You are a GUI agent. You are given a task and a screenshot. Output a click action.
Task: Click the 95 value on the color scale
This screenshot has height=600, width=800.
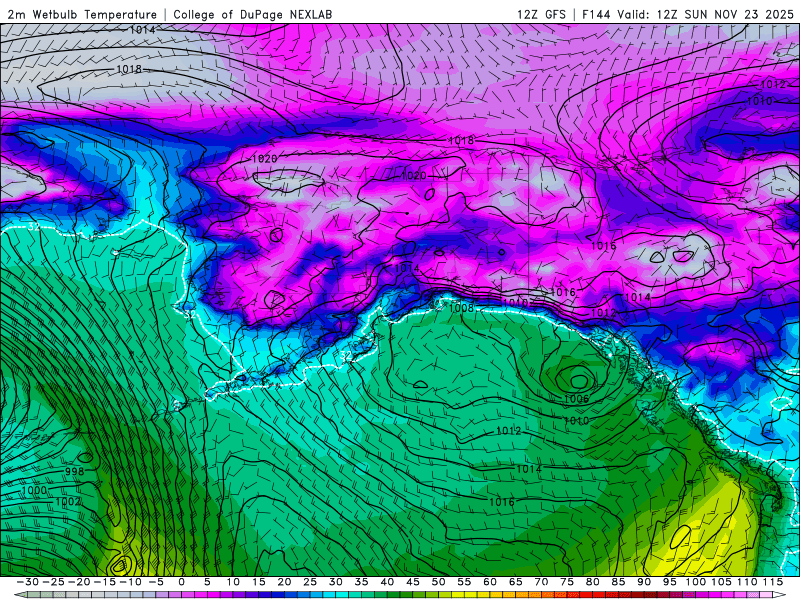[669, 582]
